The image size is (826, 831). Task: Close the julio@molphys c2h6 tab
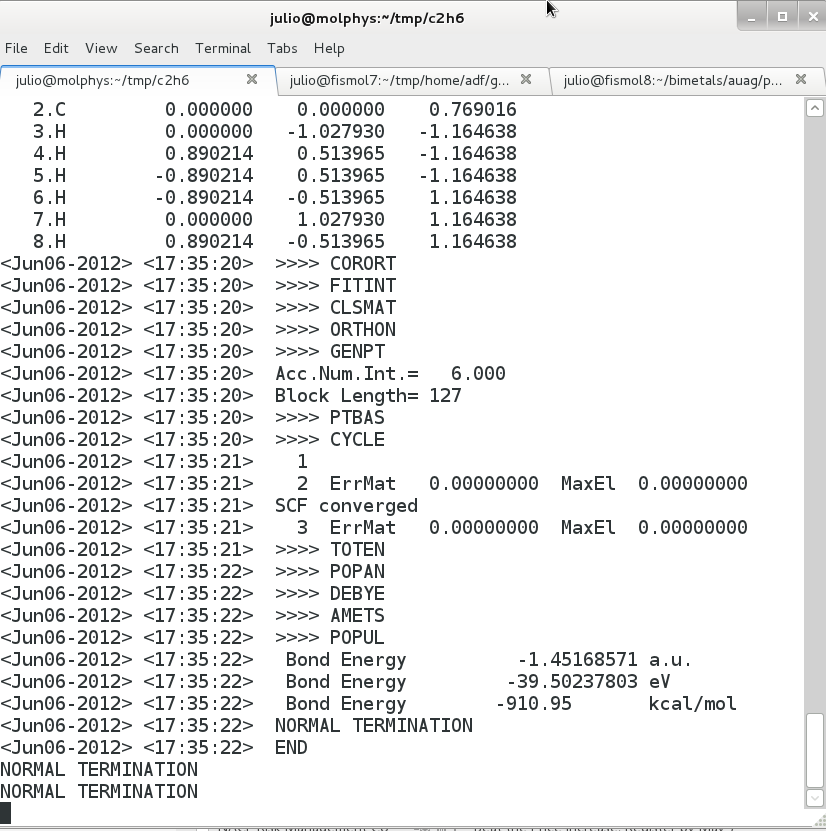(252, 80)
